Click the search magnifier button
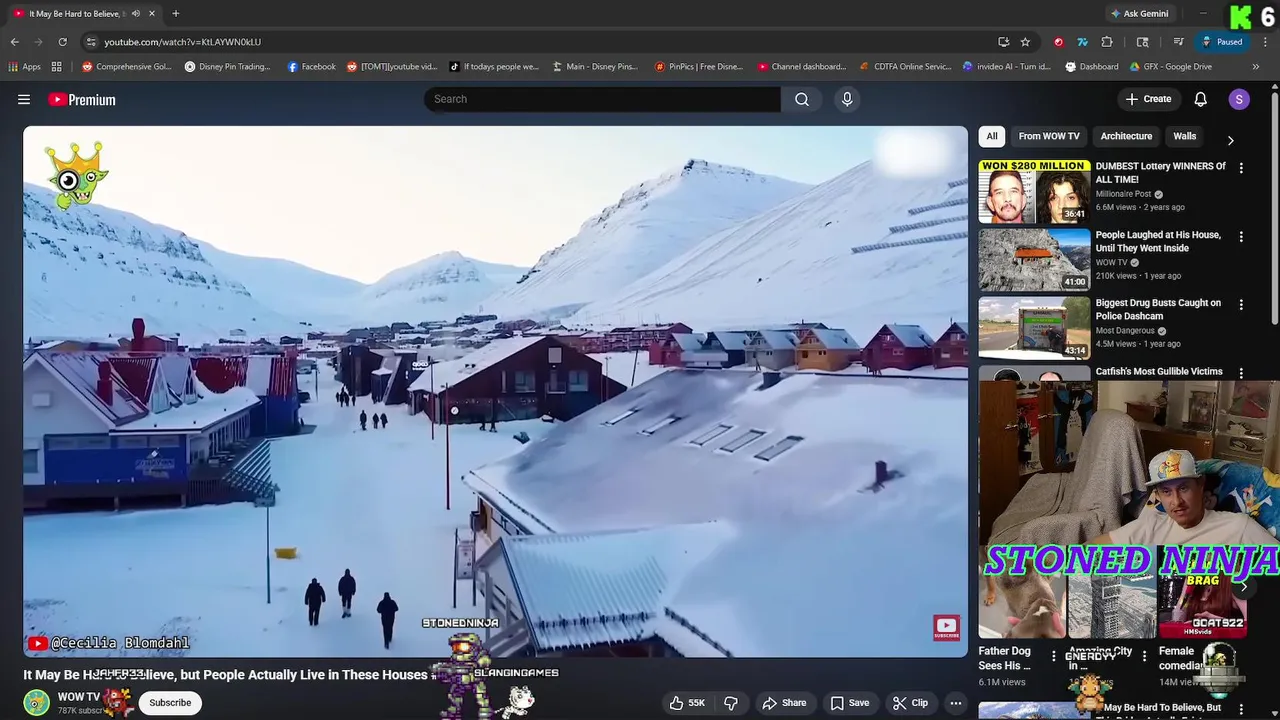This screenshot has height=720, width=1280. pyautogui.click(x=802, y=99)
